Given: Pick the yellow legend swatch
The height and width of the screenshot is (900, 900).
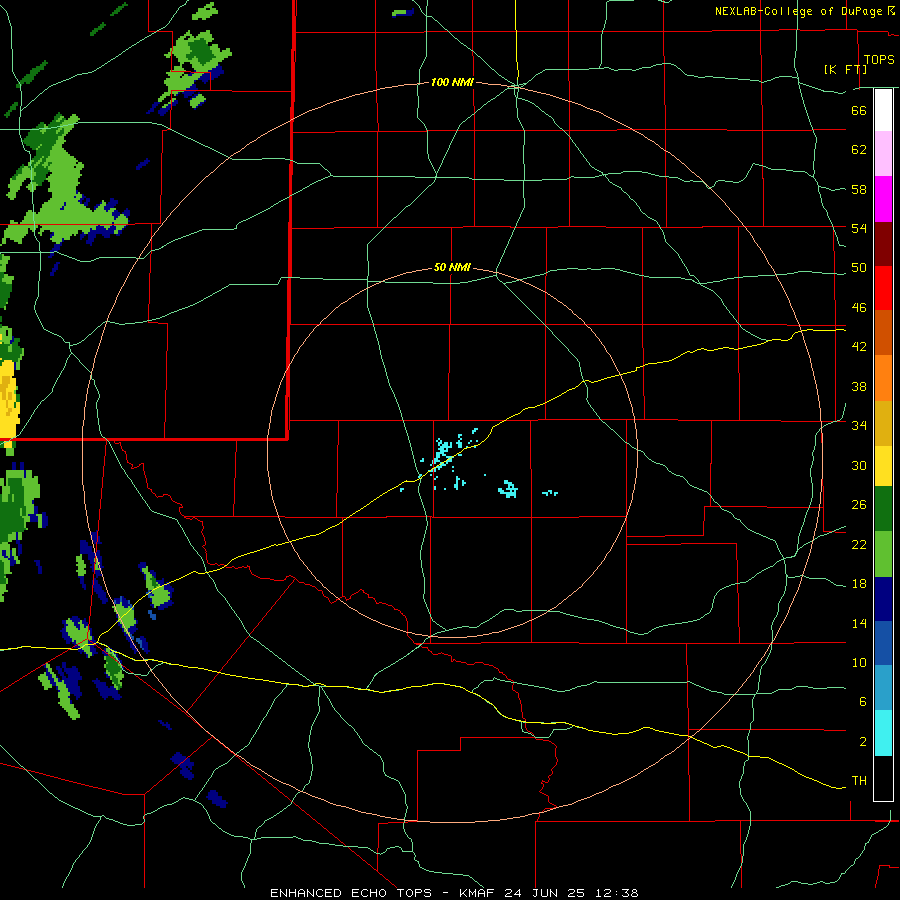Looking at the screenshot, I should pos(883,466).
